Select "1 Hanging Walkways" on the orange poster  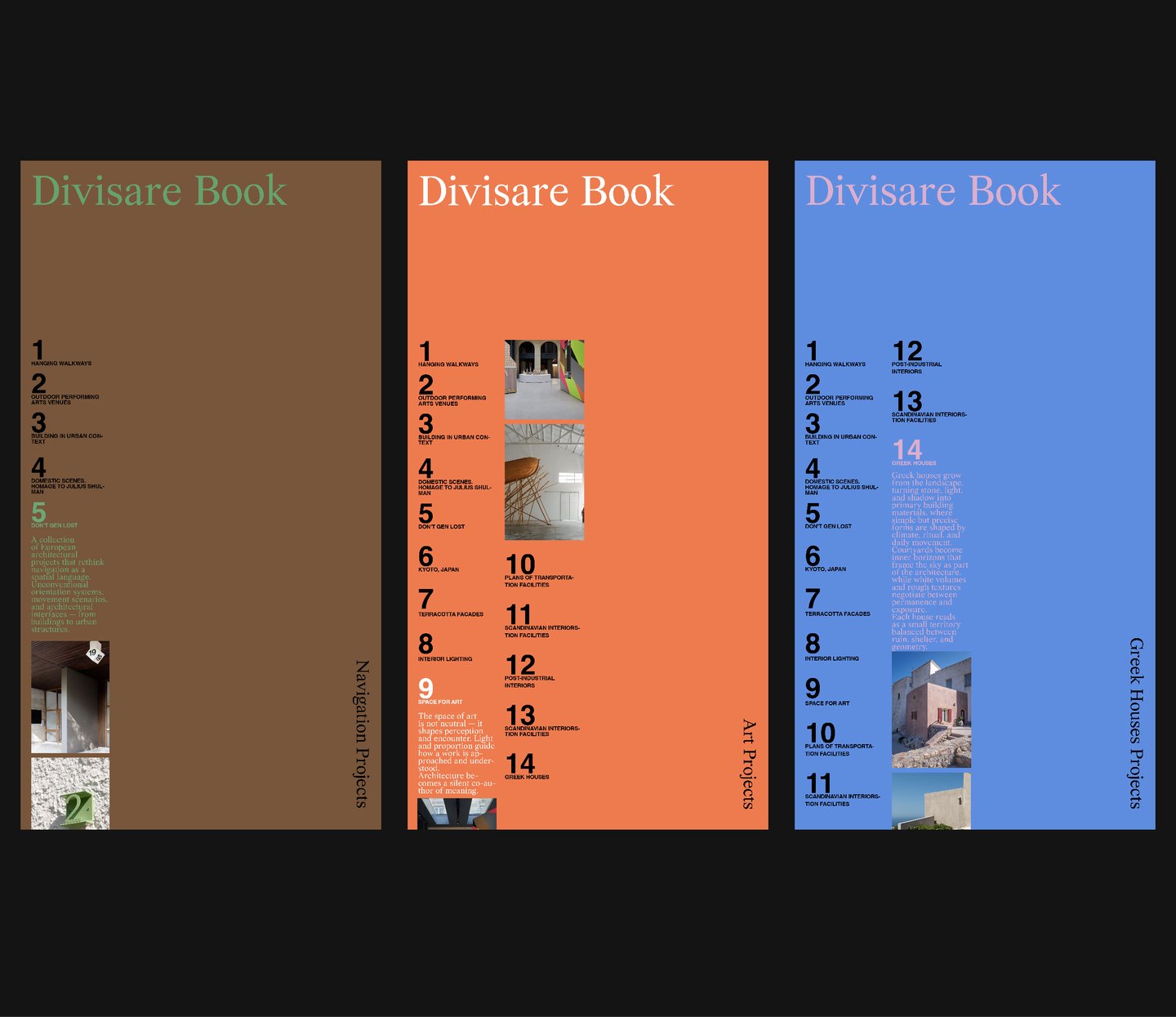[448, 354]
